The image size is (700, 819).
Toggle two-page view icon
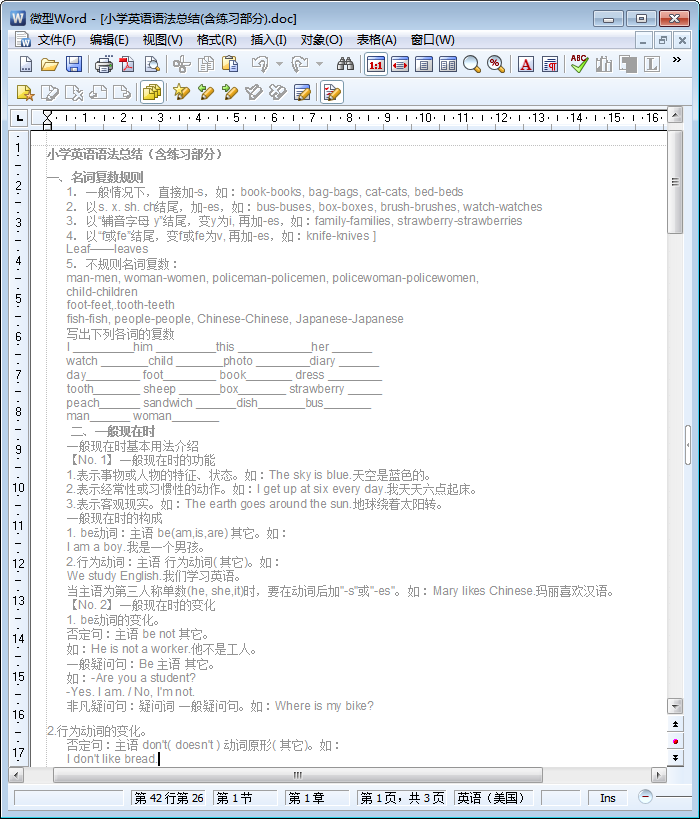[448, 64]
